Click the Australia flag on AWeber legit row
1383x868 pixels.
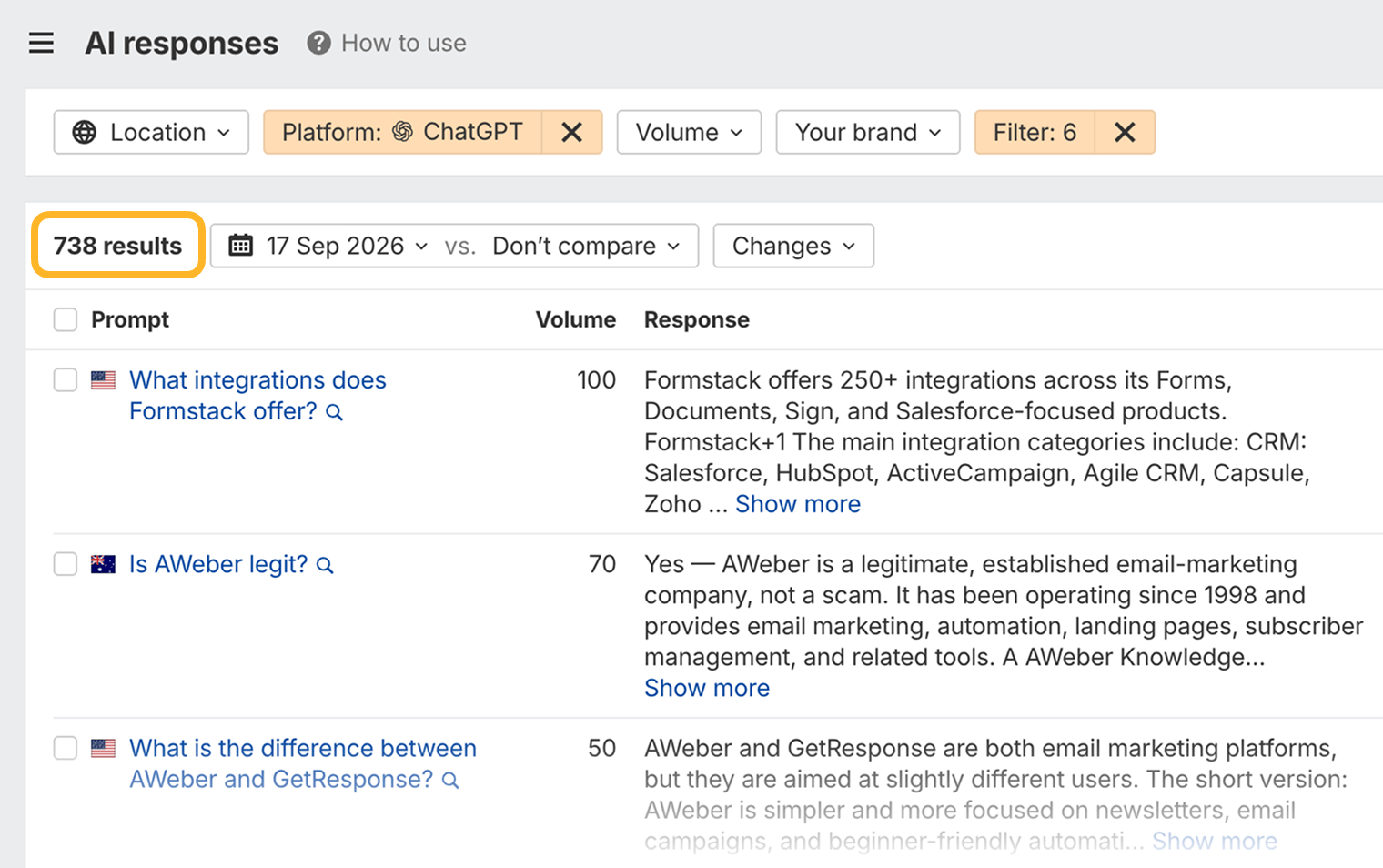(104, 564)
